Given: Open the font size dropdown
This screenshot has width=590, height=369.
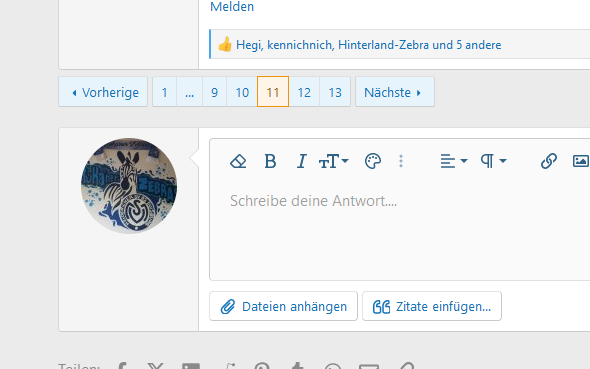Looking at the screenshot, I should [x=333, y=161].
